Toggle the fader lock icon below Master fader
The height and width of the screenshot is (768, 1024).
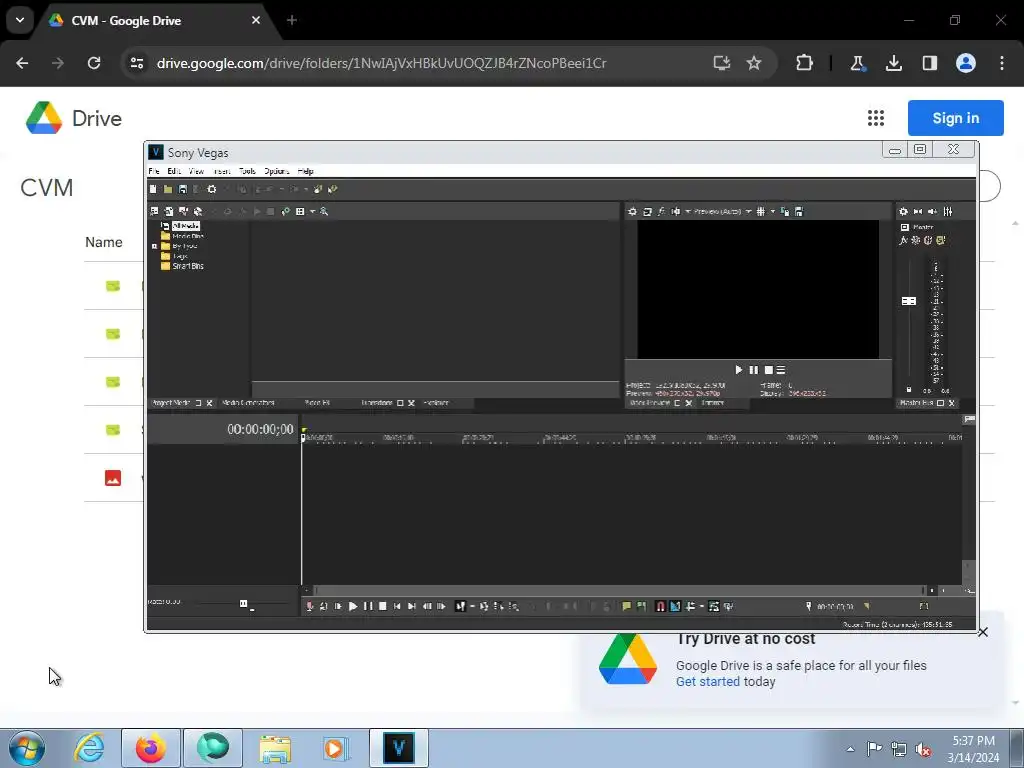(909, 390)
